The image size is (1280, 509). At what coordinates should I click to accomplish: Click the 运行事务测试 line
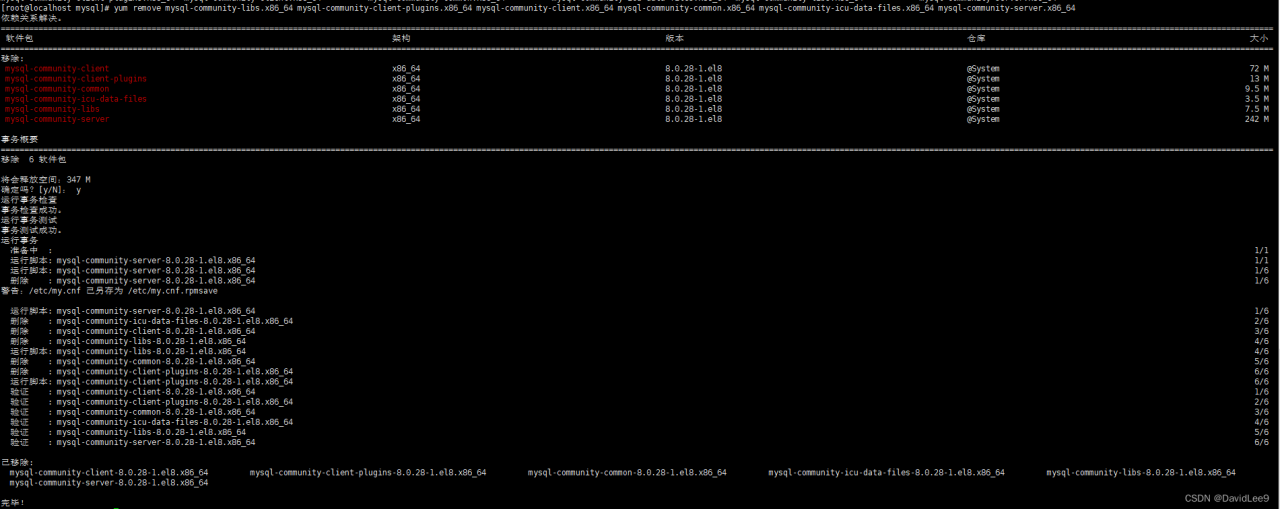point(29,220)
